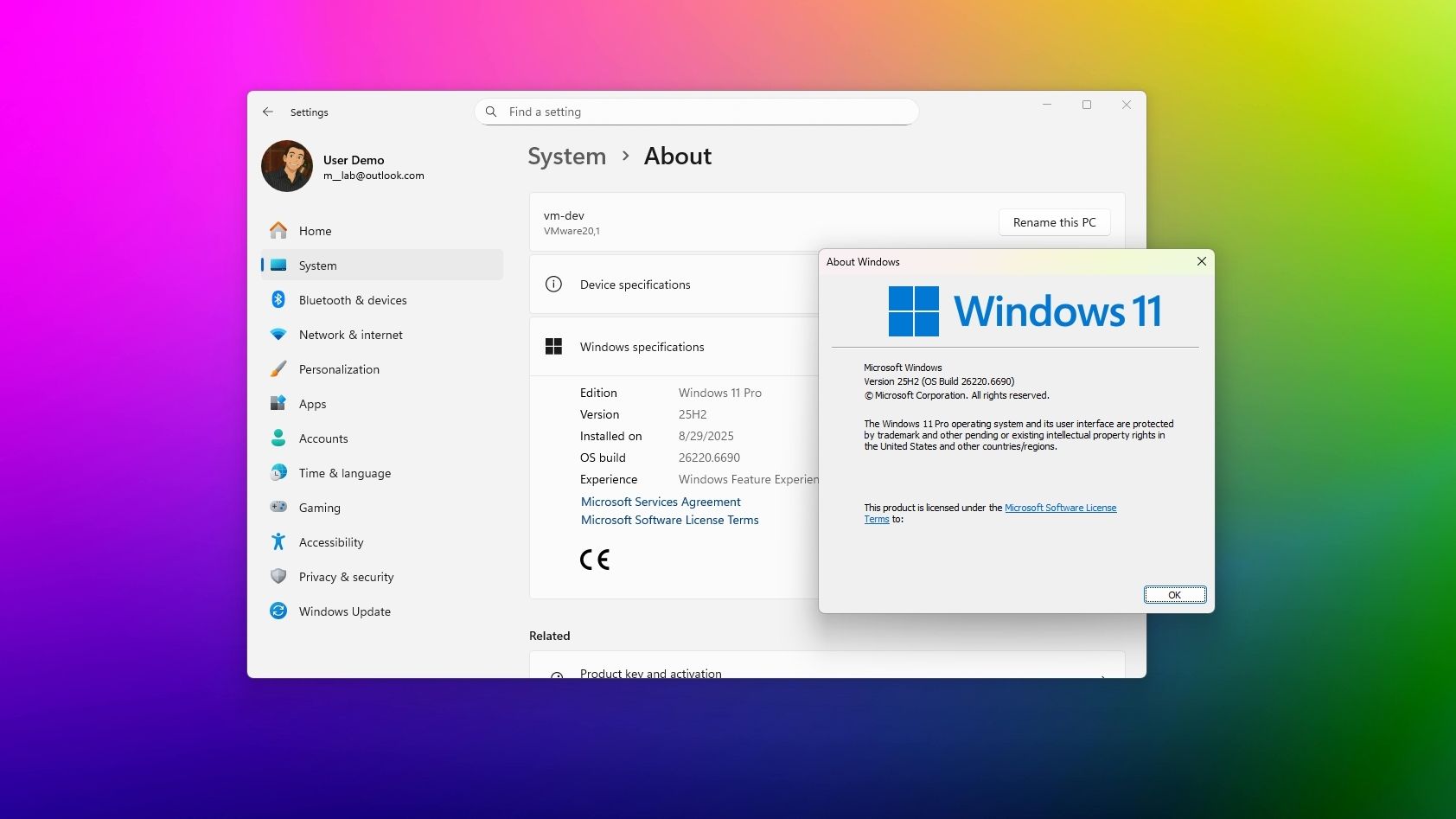1456x819 pixels.
Task: Expand the Device specifications section
Action: click(x=674, y=285)
